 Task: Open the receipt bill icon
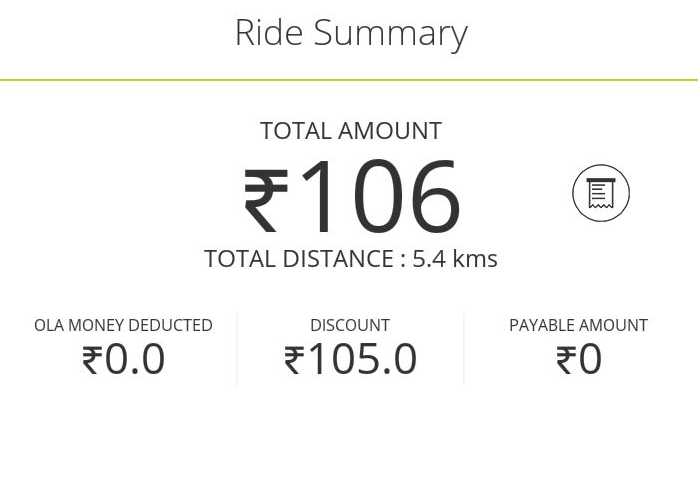click(601, 193)
